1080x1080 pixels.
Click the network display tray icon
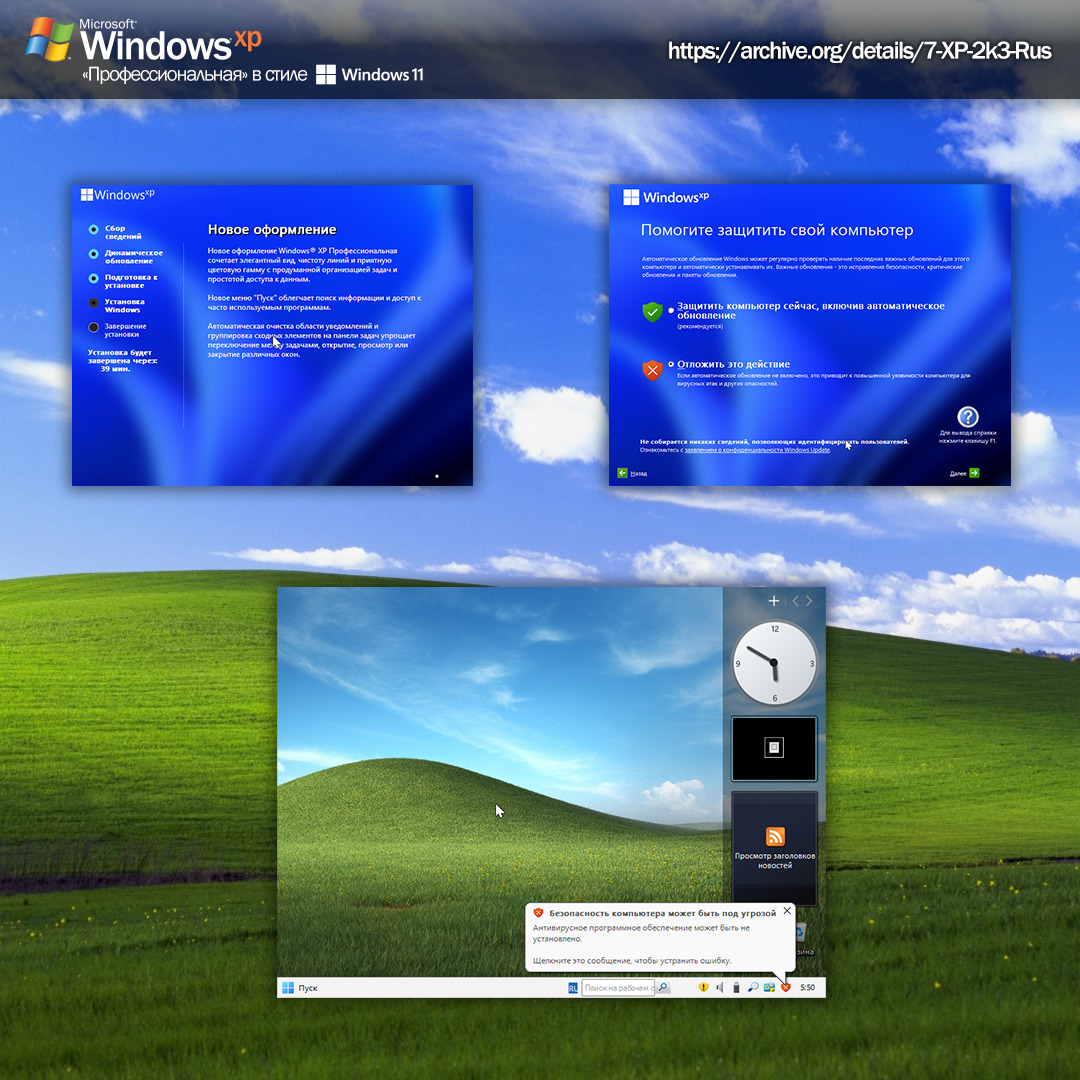[x=769, y=988]
